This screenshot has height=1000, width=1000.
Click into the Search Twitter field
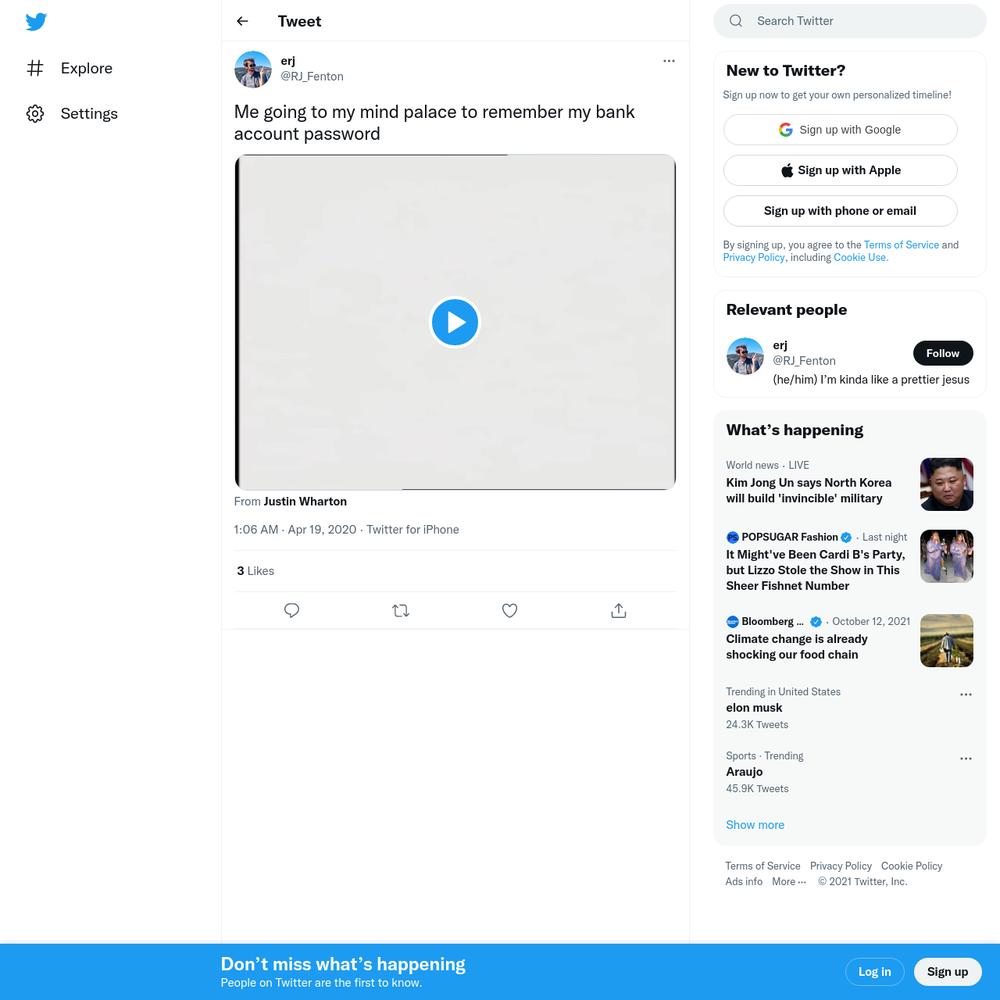(x=849, y=21)
